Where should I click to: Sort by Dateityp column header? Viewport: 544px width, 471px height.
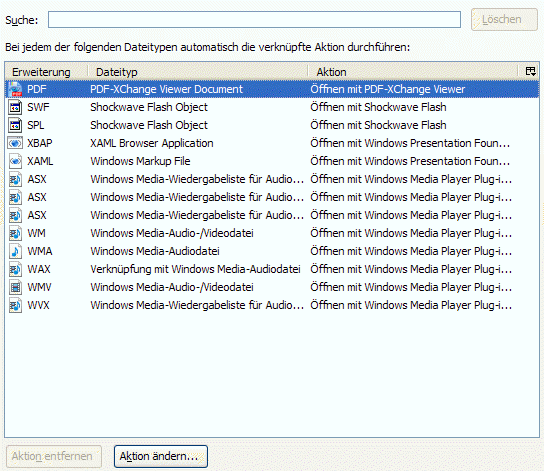[x=198, y=72]
